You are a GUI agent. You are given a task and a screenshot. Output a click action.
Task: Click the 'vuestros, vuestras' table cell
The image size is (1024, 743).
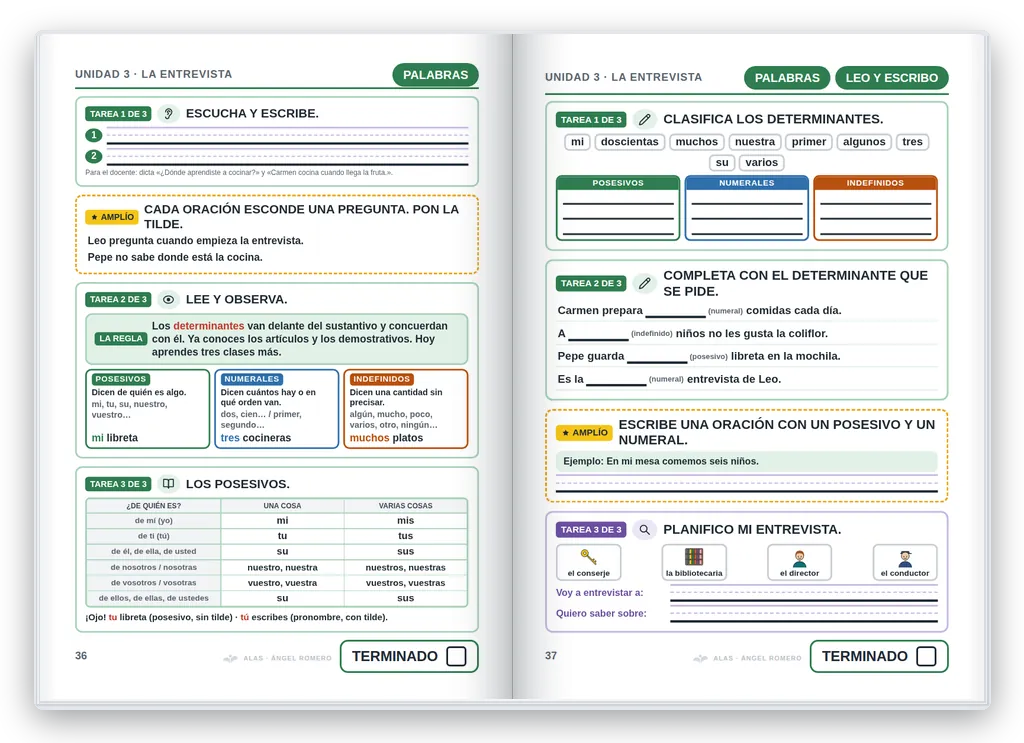[x=406, y=583]
